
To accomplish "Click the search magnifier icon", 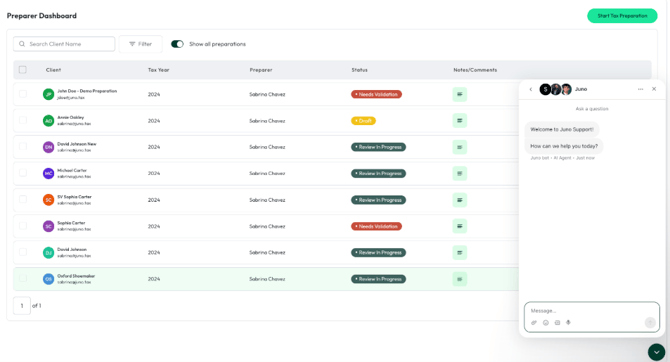I will click(22, 44).
